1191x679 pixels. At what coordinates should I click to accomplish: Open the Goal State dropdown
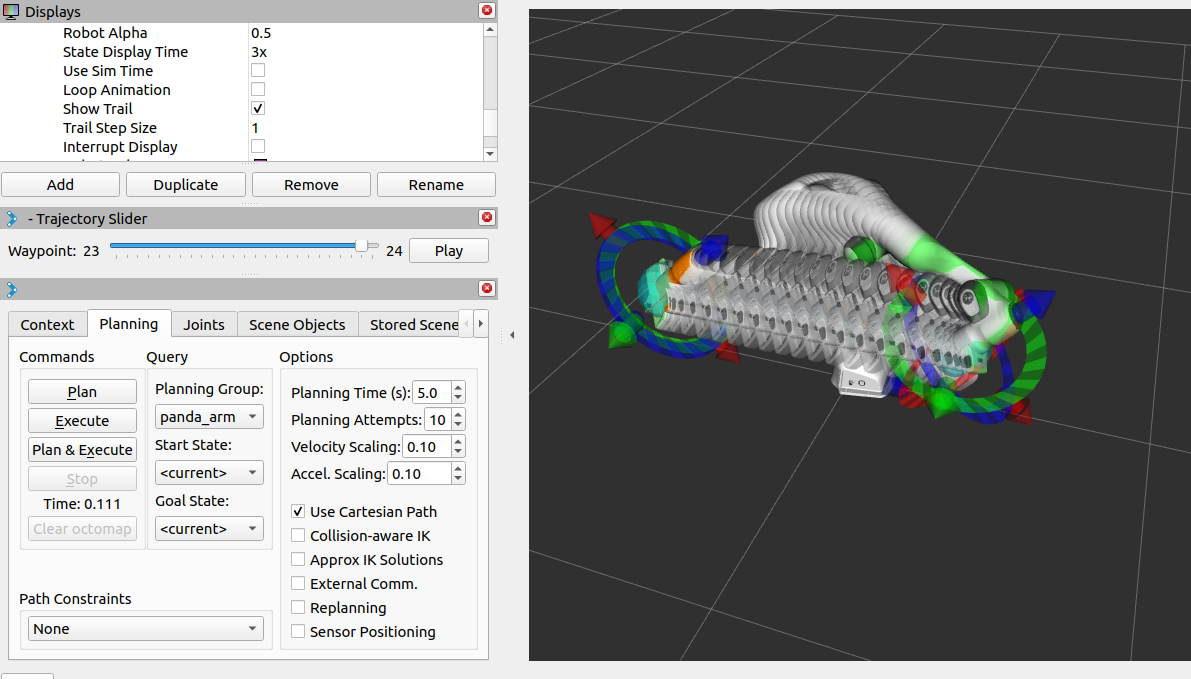click(209, 529)
